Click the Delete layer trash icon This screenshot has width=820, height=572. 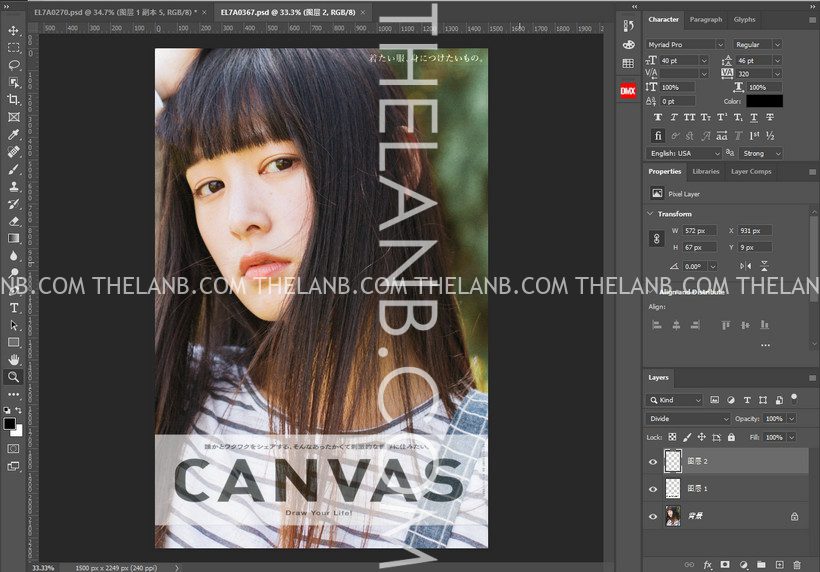tap(796, 565)
